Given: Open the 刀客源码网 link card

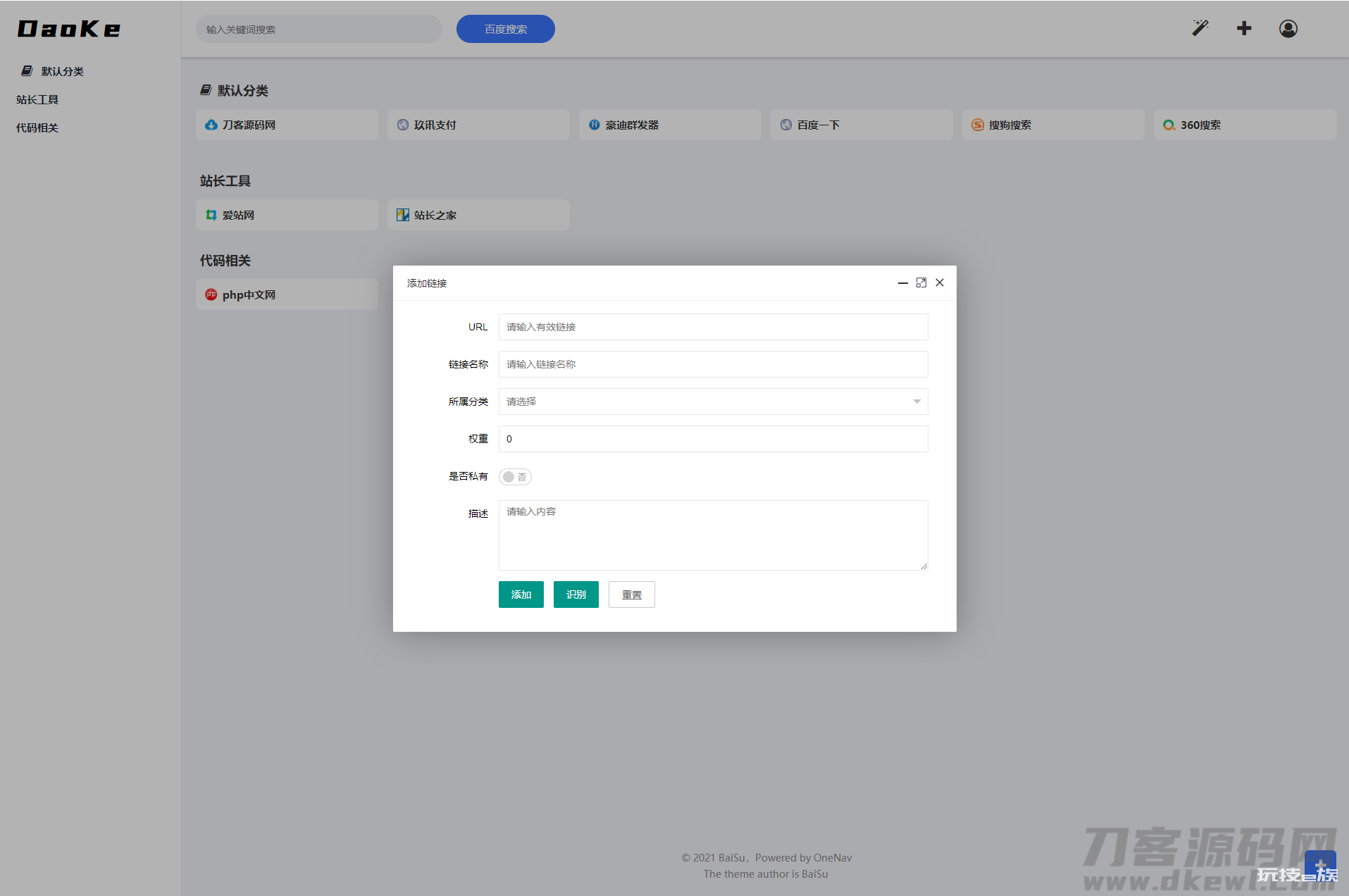Looking at the screenshot, I should pos(287,125).
